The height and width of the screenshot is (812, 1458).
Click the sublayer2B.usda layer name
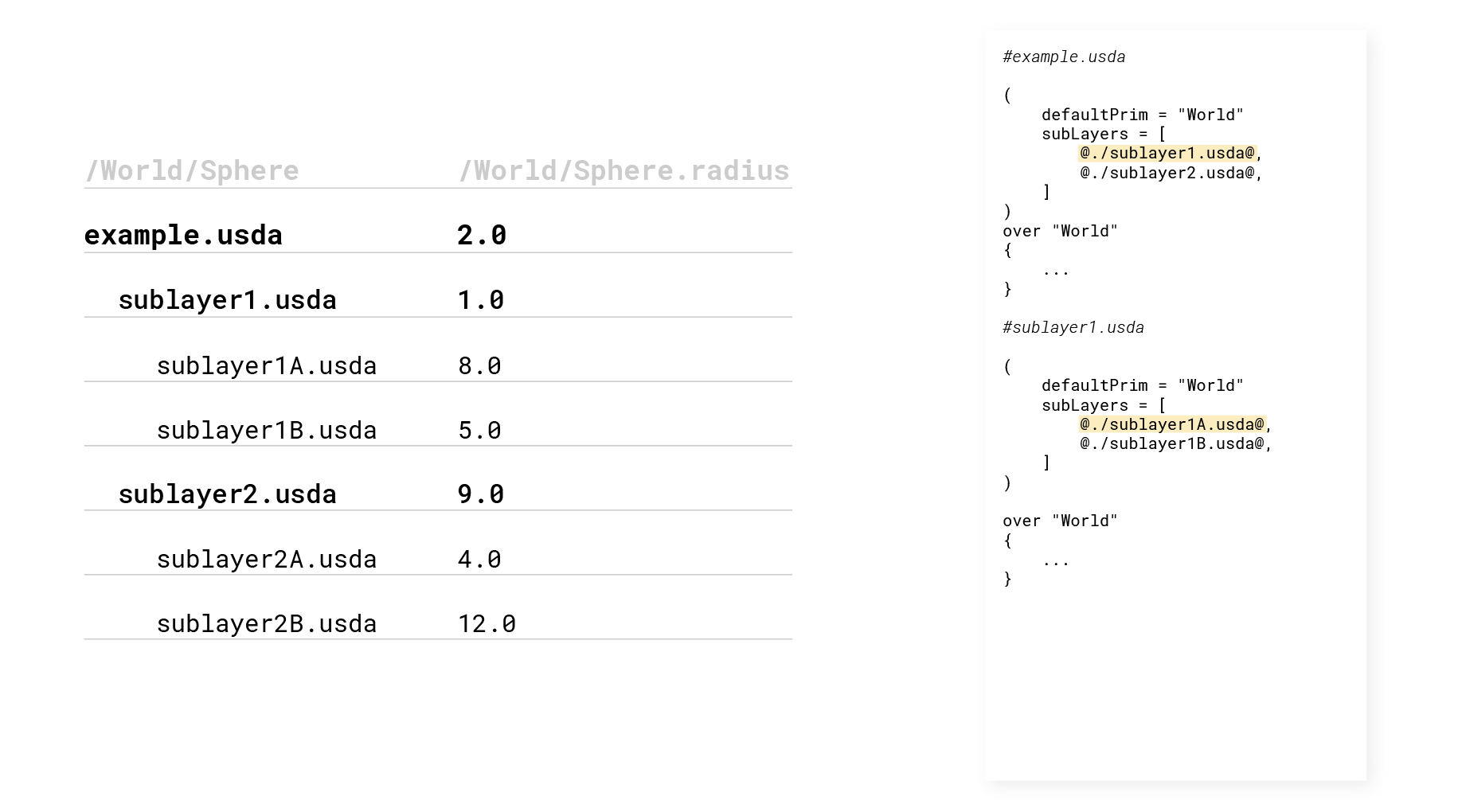266,623
